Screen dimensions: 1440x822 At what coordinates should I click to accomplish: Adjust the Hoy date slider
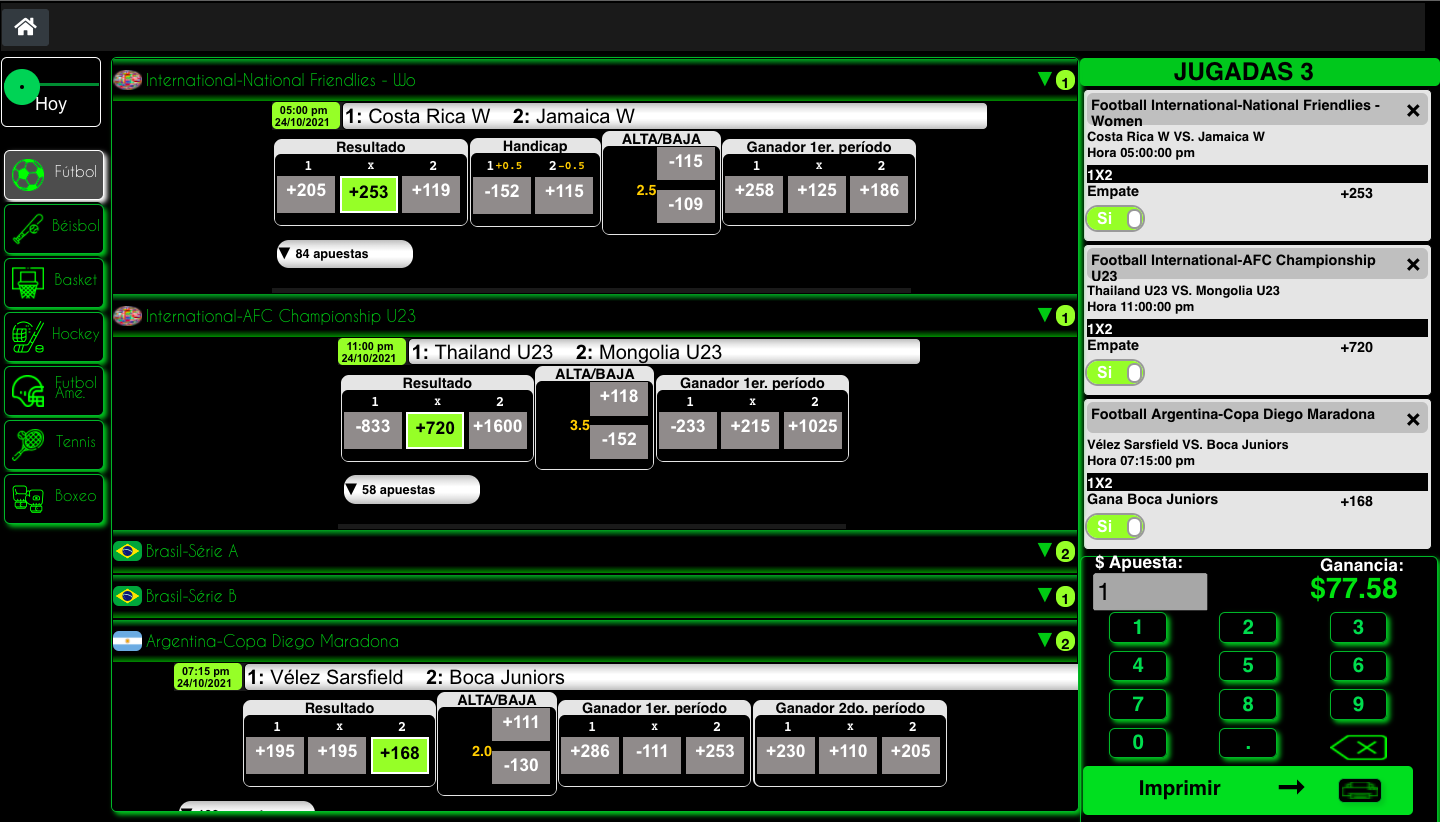[22, 88]
